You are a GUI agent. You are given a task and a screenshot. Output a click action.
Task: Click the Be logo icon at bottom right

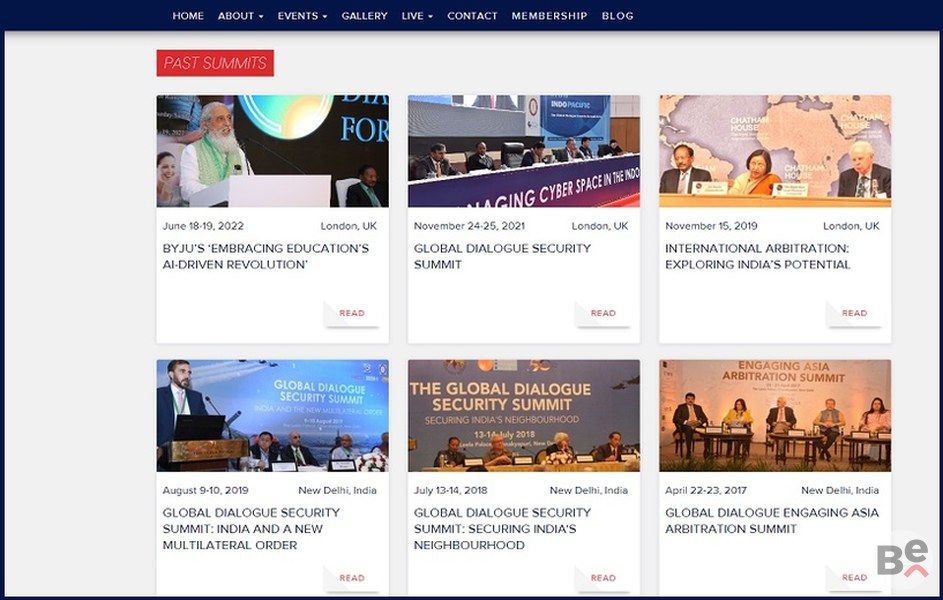(903, 559)
